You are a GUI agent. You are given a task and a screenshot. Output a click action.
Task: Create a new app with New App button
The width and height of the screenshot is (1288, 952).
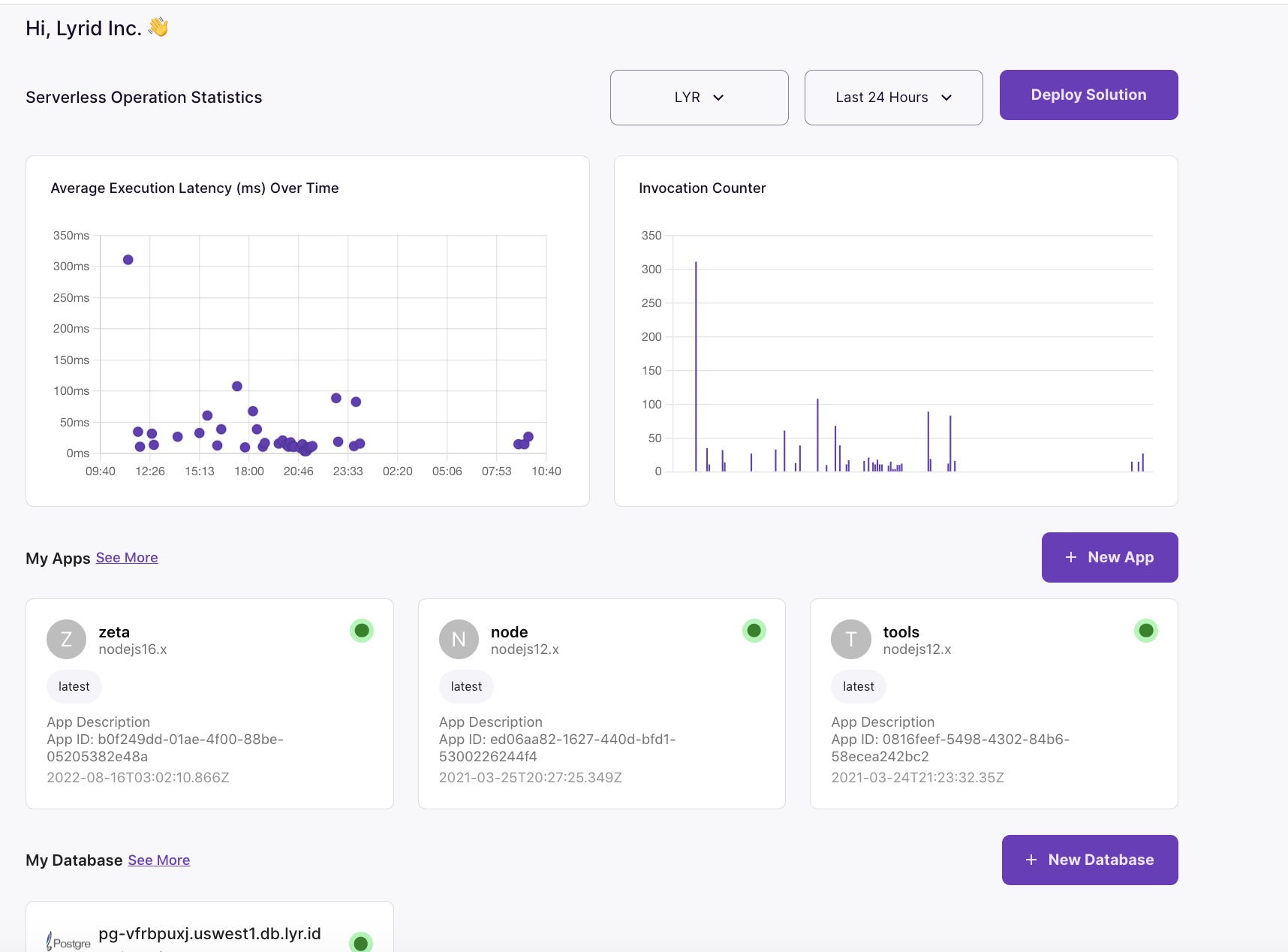point(1109,557)
